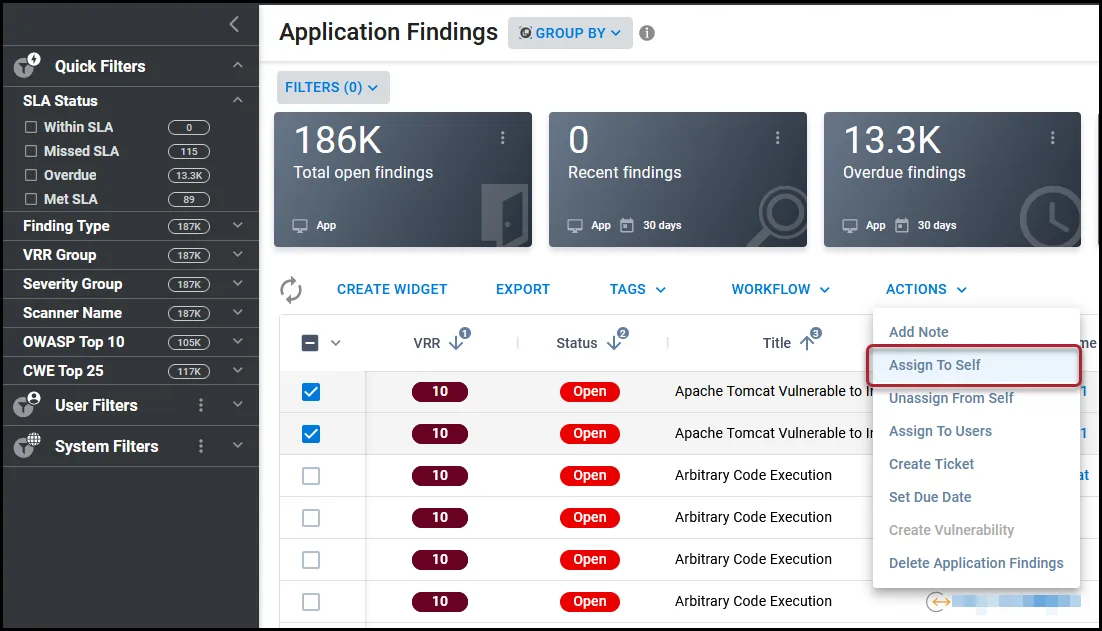
Task: Open the Overdue findings card kebab menu
Action: coord(1052,138)
